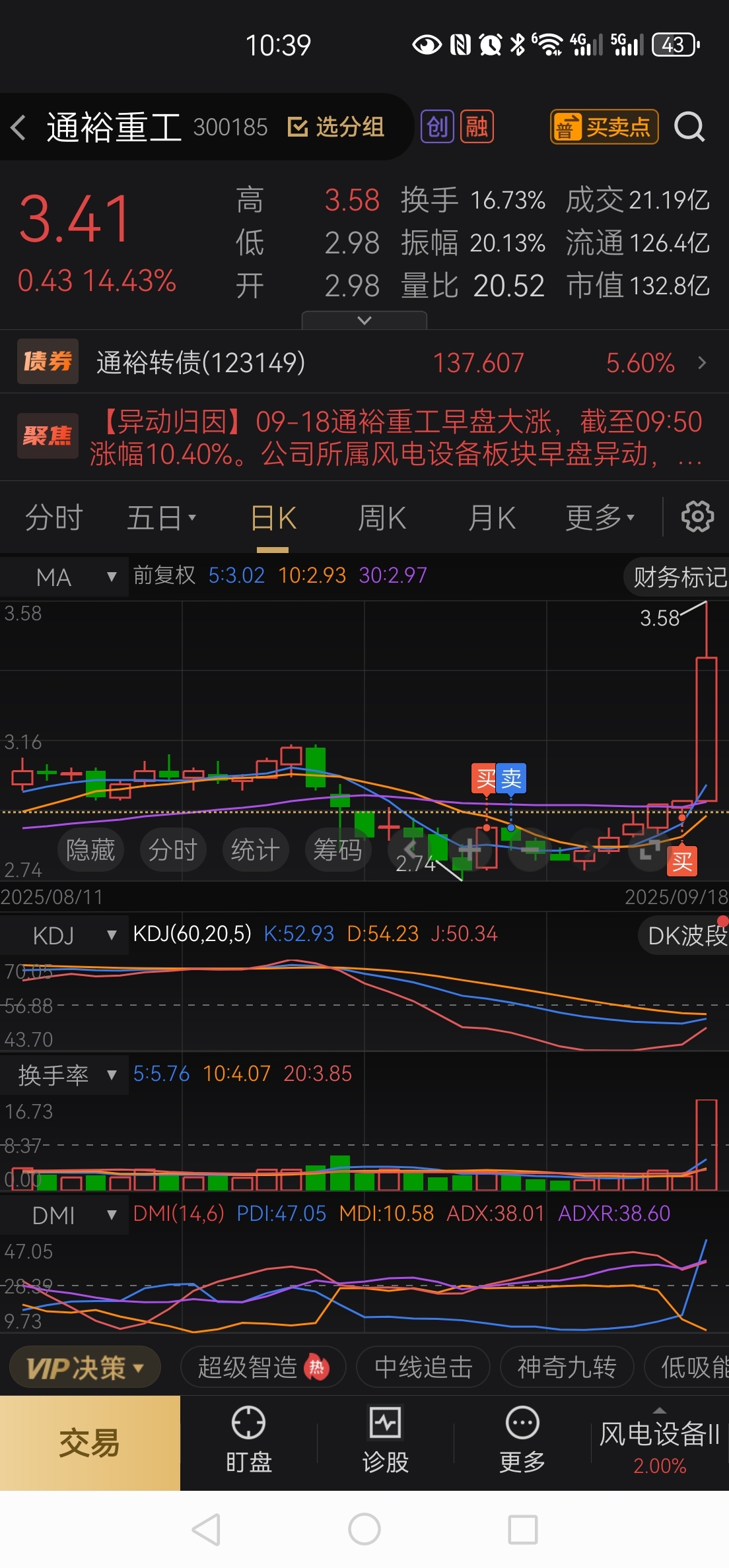Tap the 债券 bond tag icon
This screenshot has height=1568, width=729.
click(x=48, y=362)
